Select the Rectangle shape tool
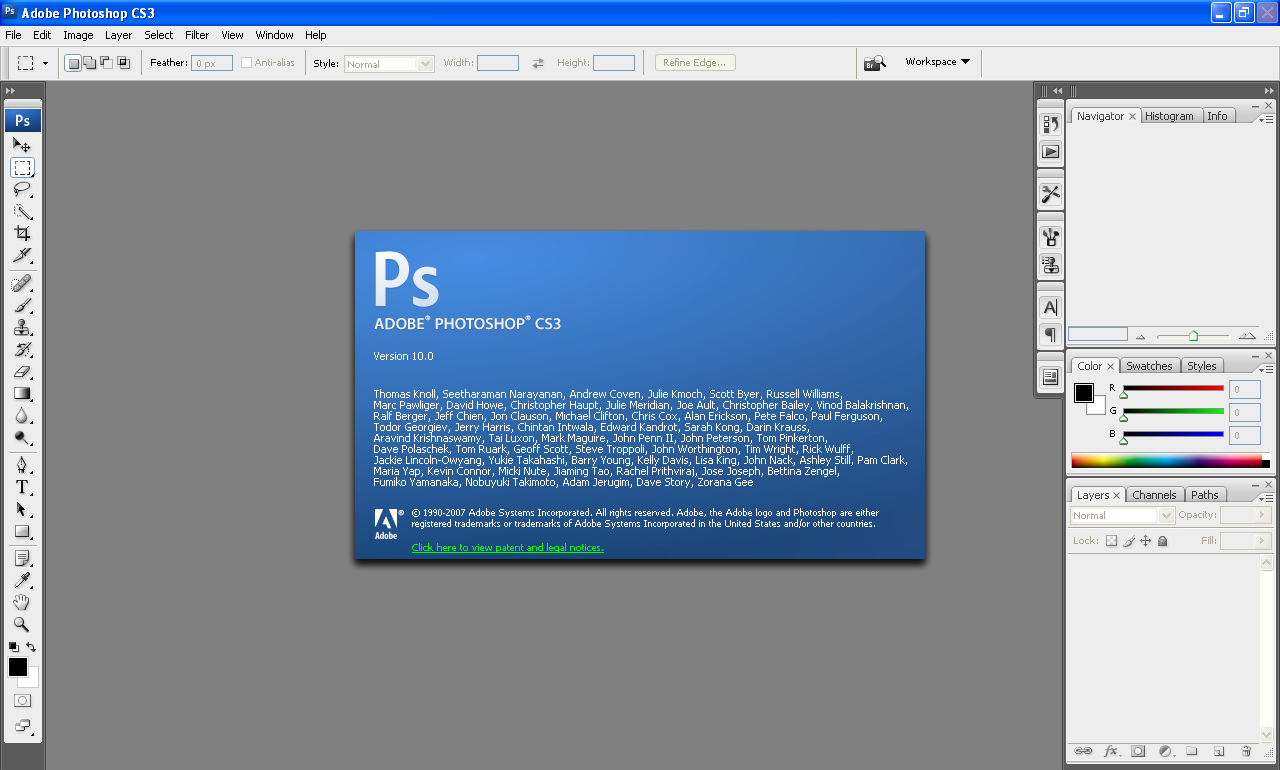This screenshot has height=770, width=1280. click(22, 531)
